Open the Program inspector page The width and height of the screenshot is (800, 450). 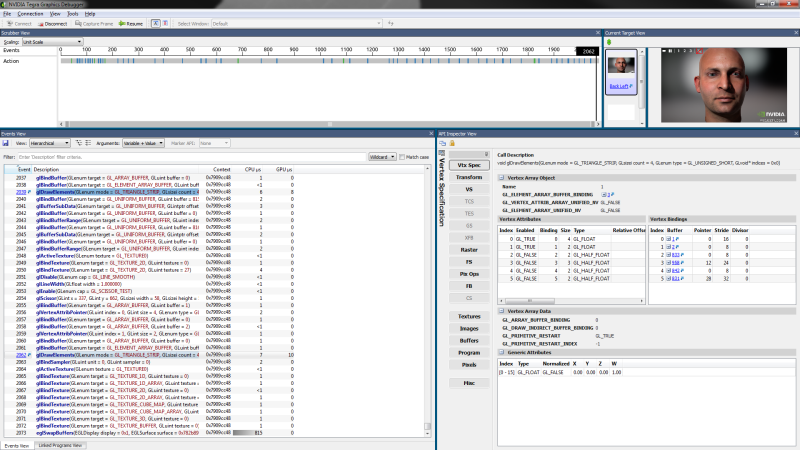pyautogui.click(x=469, y=353)
